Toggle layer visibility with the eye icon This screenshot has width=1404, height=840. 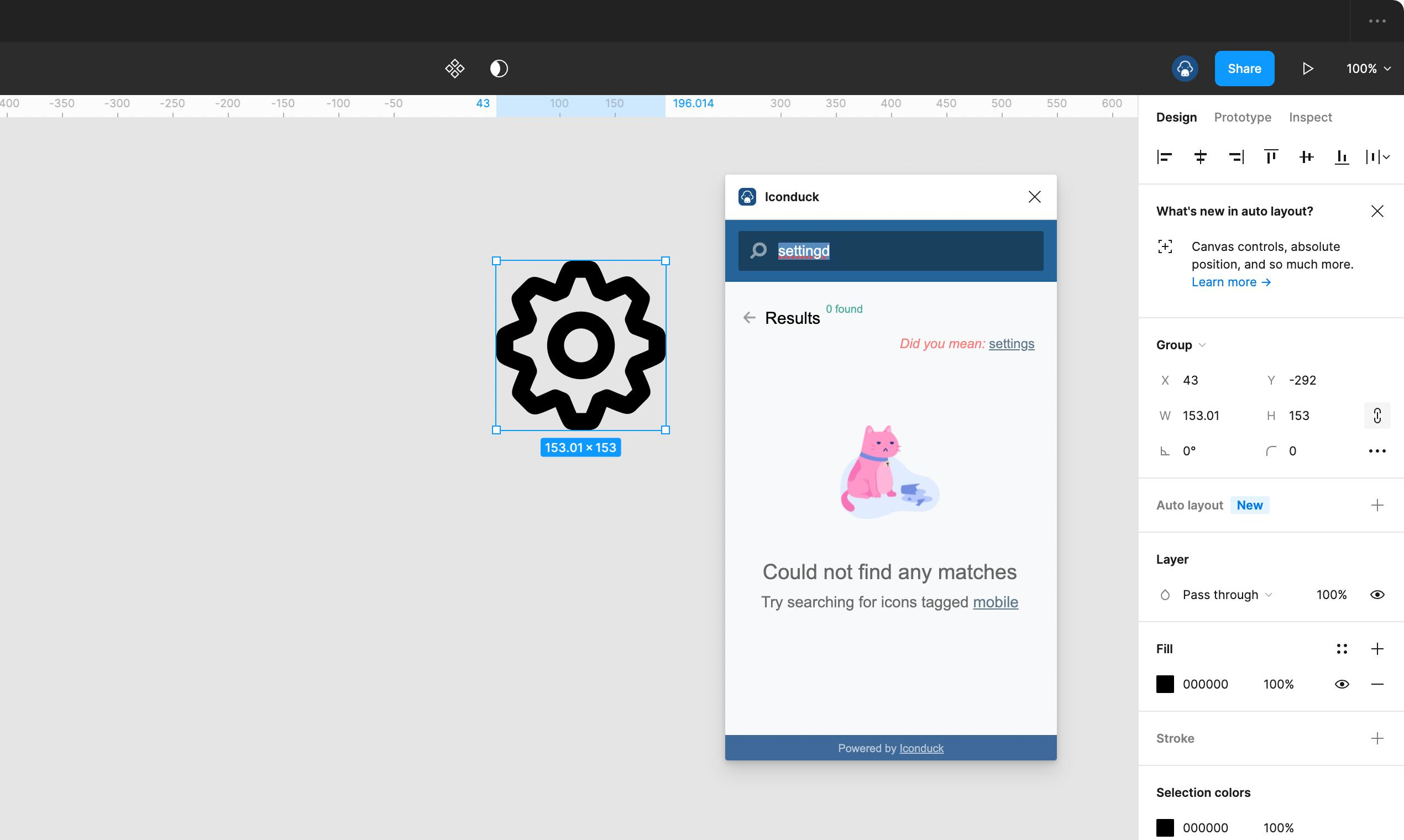[1378, 594]
